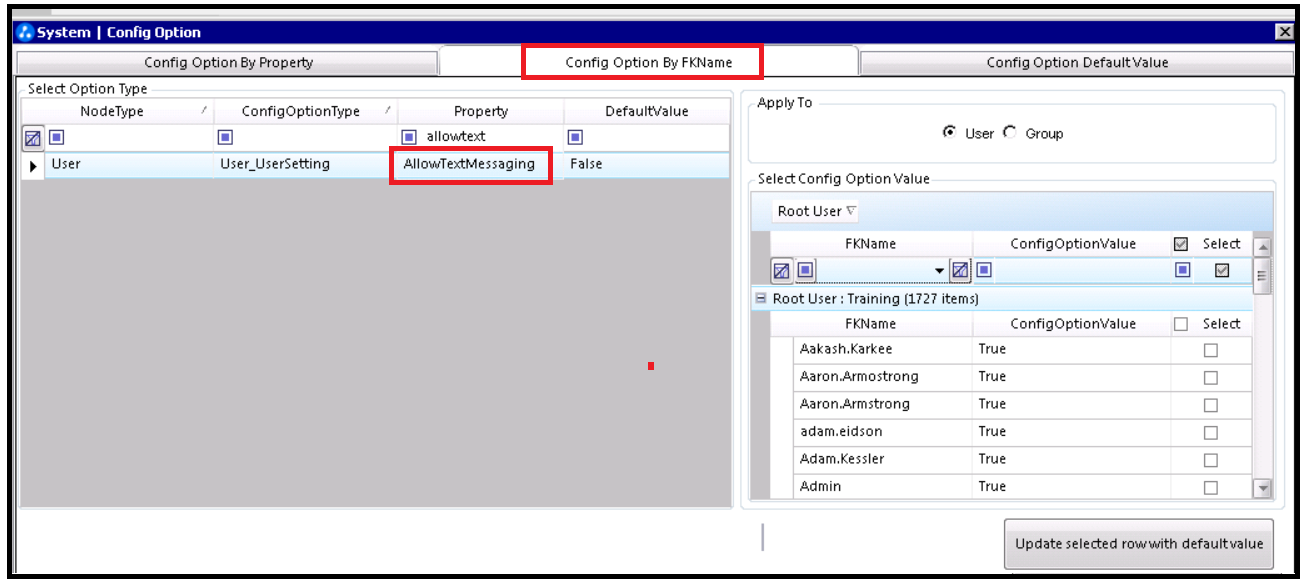Switch to Config Option By Property tab
Screen dimensions: 1306x582
pyautogui.click(x=228, y=62)
